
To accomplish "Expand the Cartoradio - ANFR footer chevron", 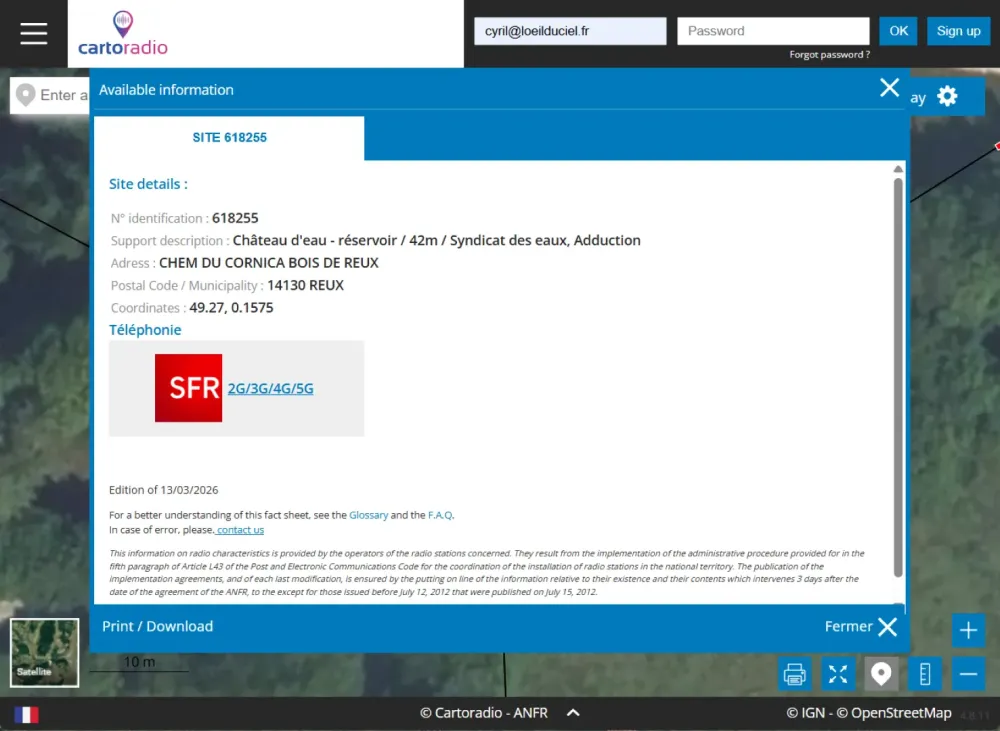I will (x=573, y=713).
